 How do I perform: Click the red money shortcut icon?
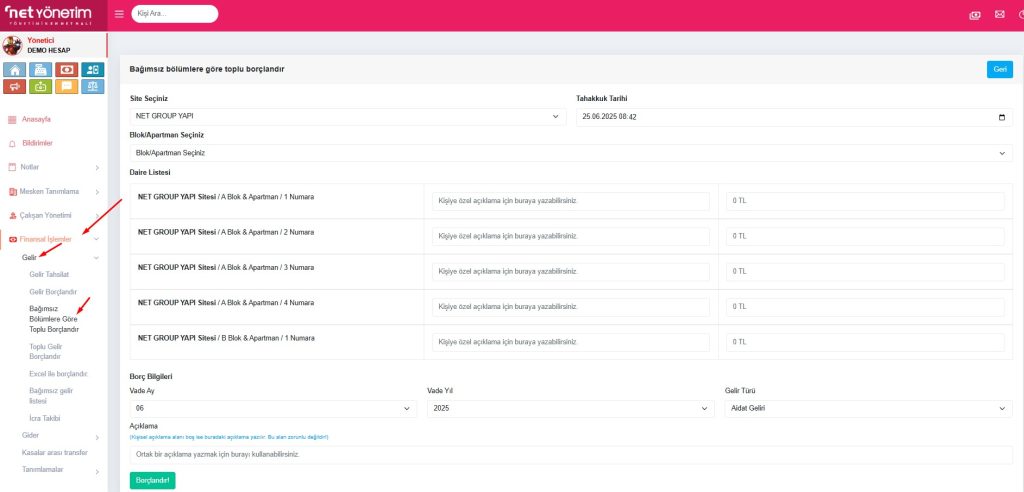(x=67, y=69)
